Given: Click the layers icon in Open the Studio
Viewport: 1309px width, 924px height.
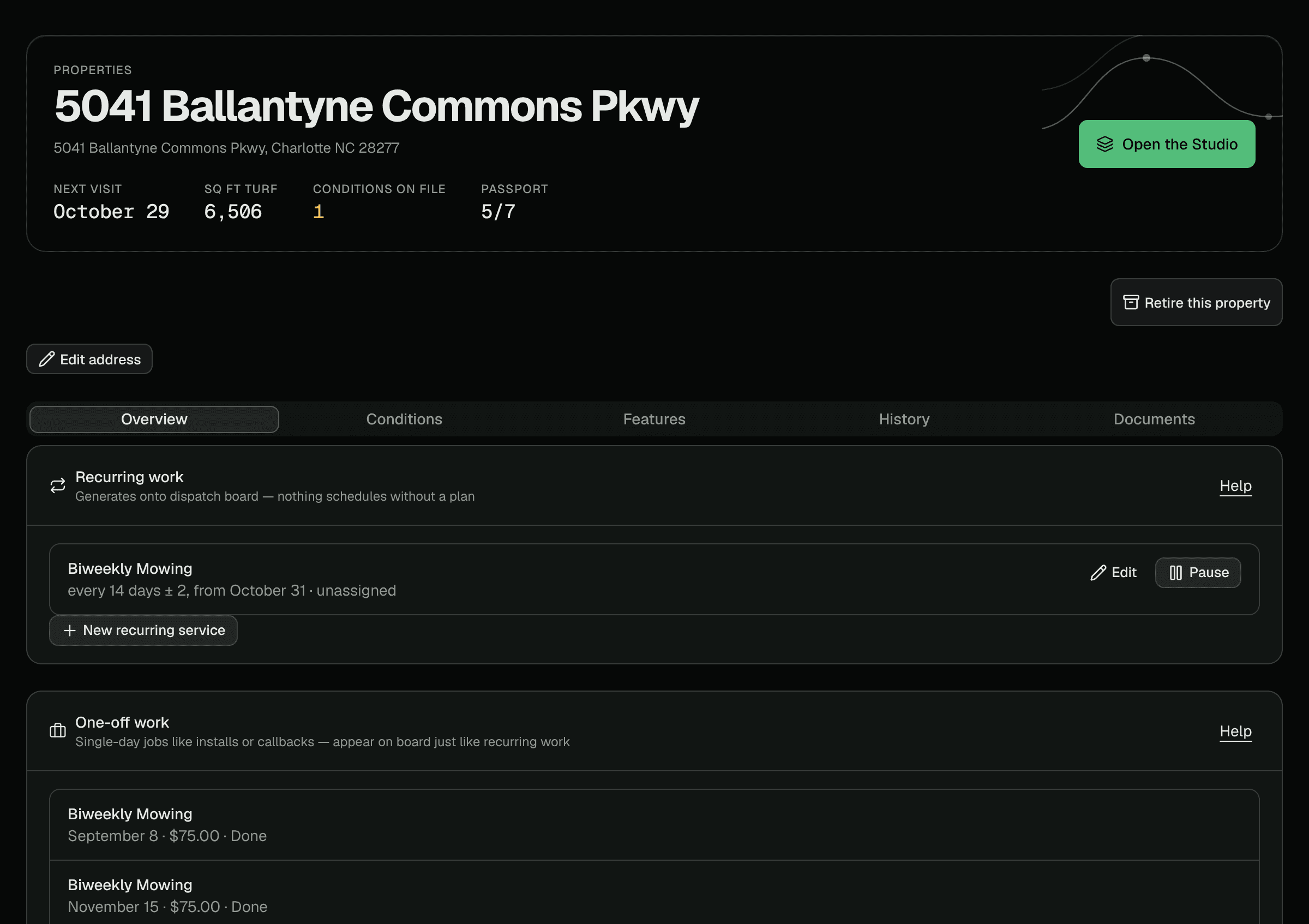Looking at the screenshot, I should click(x=1104, y=144).
